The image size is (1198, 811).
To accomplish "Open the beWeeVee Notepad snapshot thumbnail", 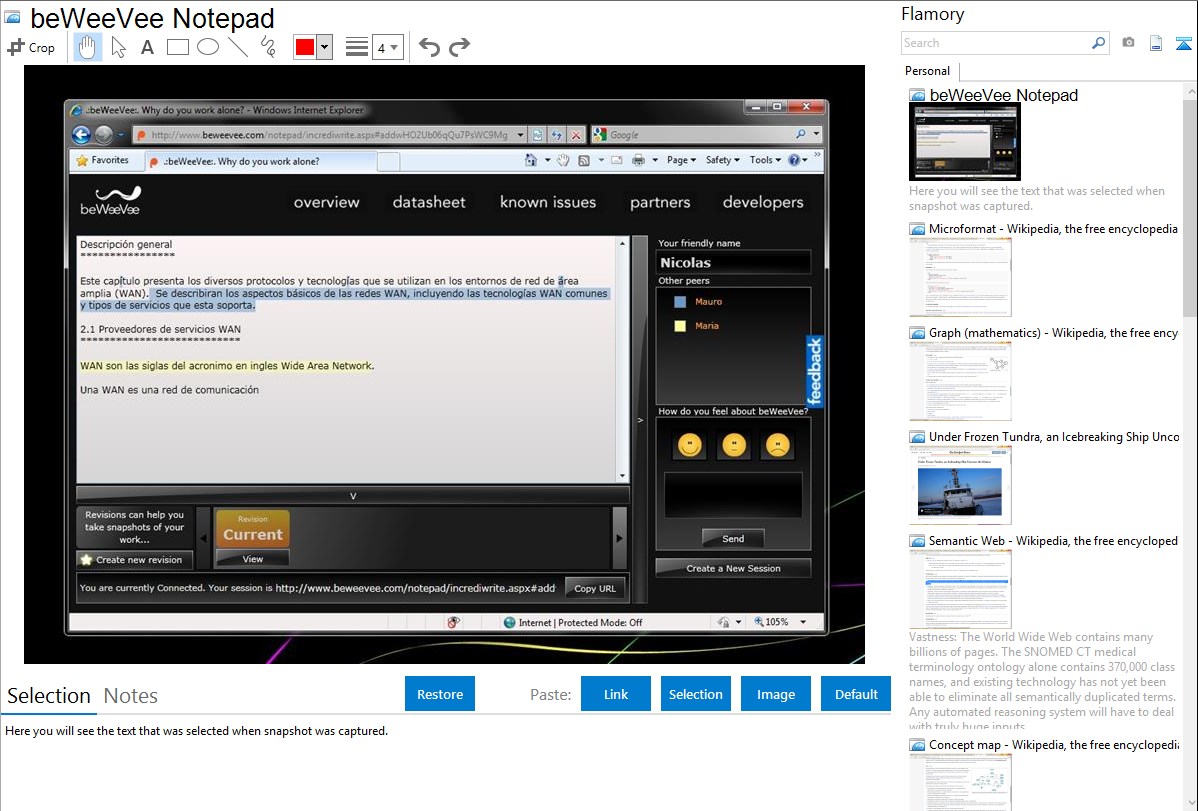I will (x=964, y=141).
